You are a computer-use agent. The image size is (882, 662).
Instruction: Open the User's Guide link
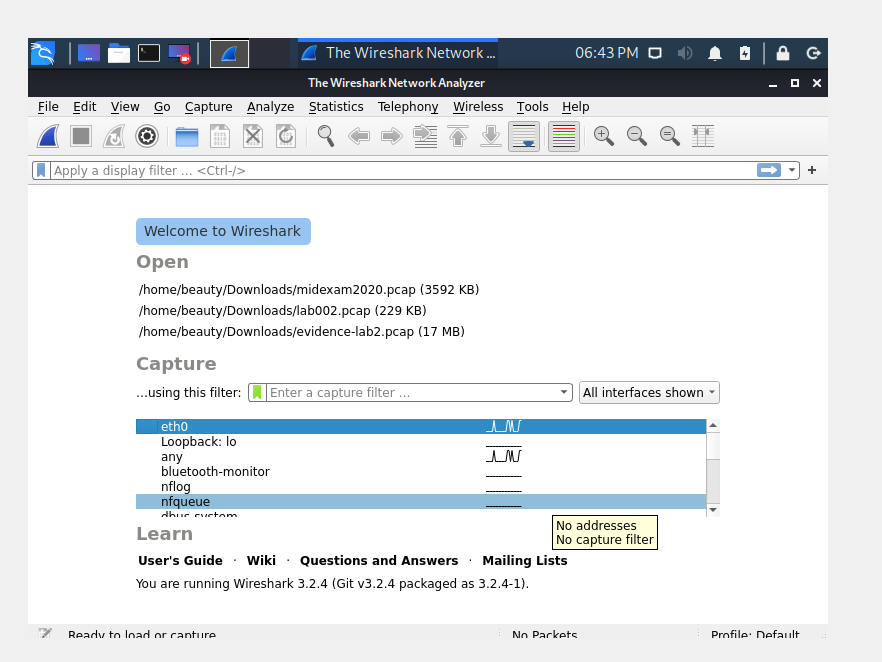click(x=180, y=561)
